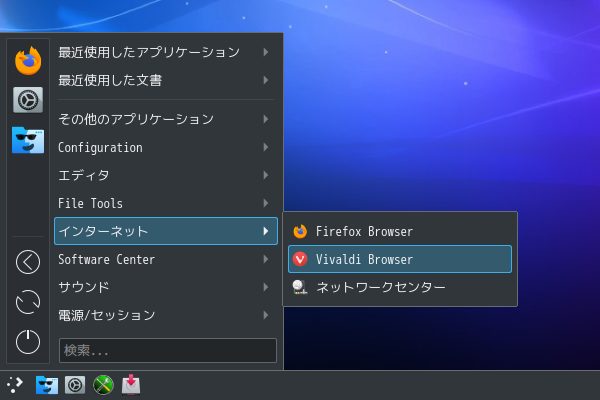Expand arrow beside 最近使用したアプリケーション
Image resolution: width=600 pixels, height=400 pixels.
point(266,52)
